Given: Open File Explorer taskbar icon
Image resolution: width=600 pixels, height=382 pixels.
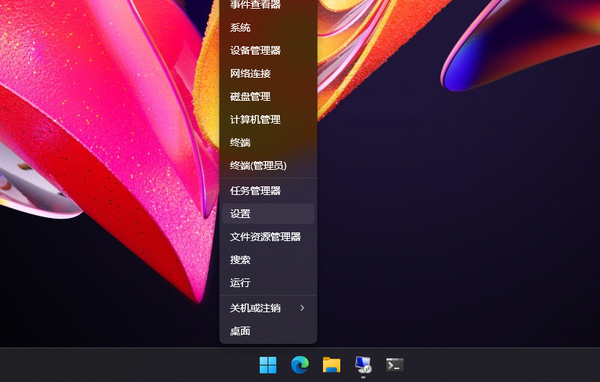Looking at the screenshot, I should click(331, 365).
